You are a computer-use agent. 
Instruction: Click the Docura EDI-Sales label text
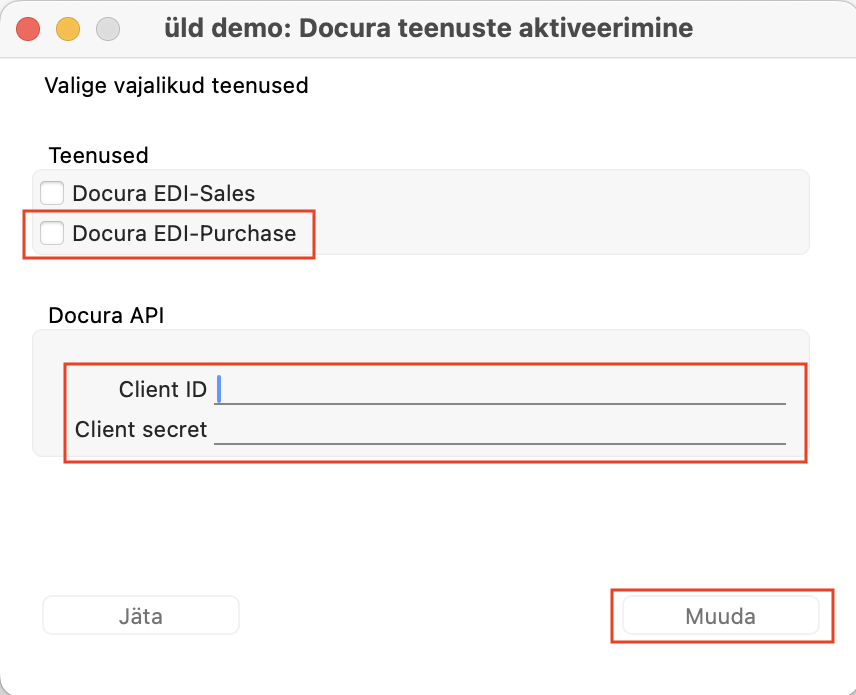pos(164,193)
